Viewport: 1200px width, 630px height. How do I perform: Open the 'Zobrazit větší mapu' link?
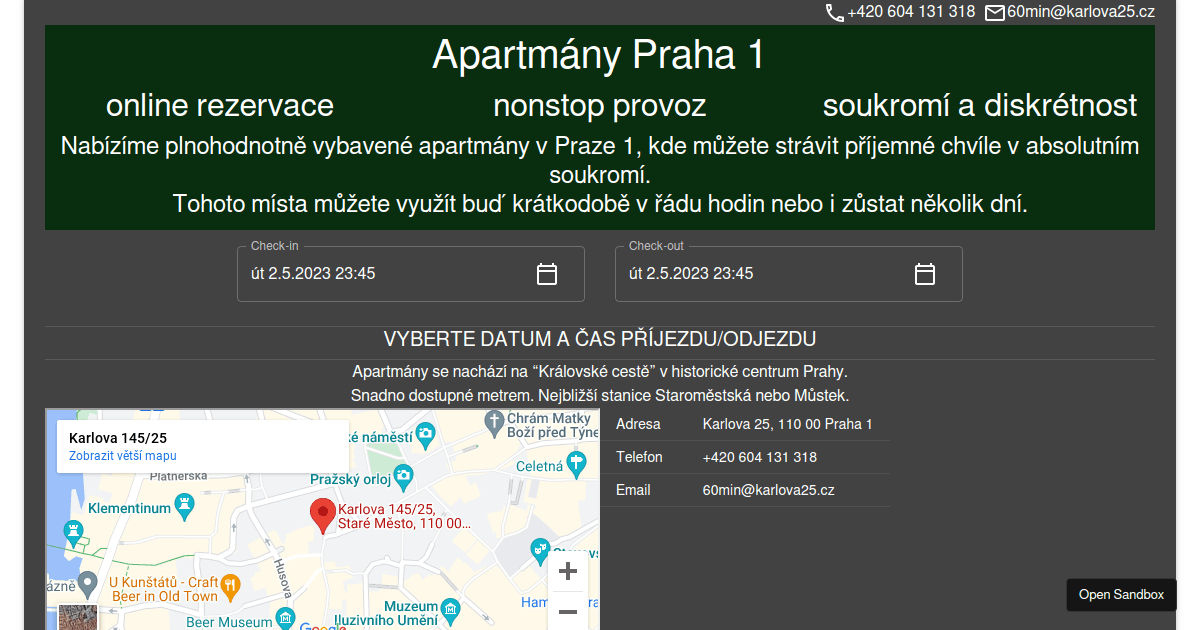click(x=123, y=456)
